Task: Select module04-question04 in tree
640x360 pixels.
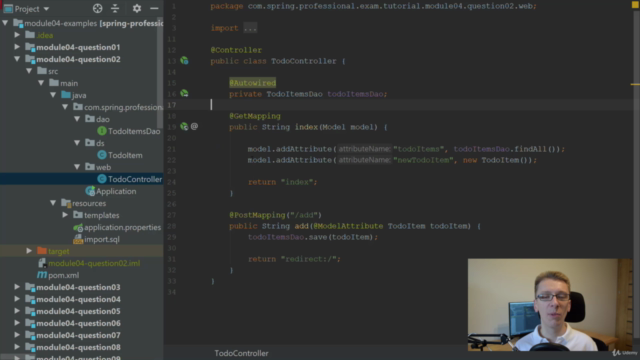Action: [78, 299]
